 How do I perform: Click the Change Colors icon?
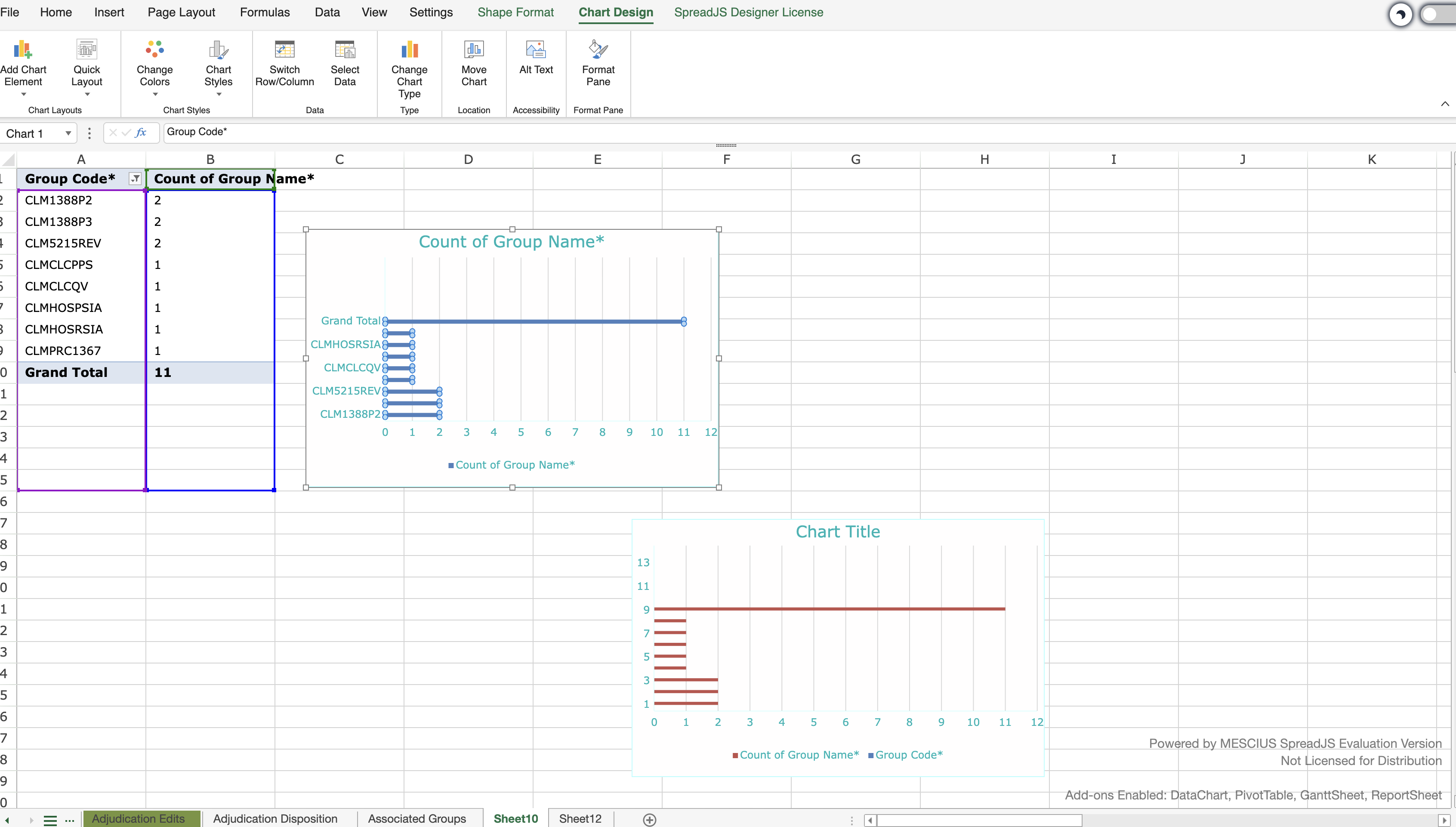tap(154, 50)
